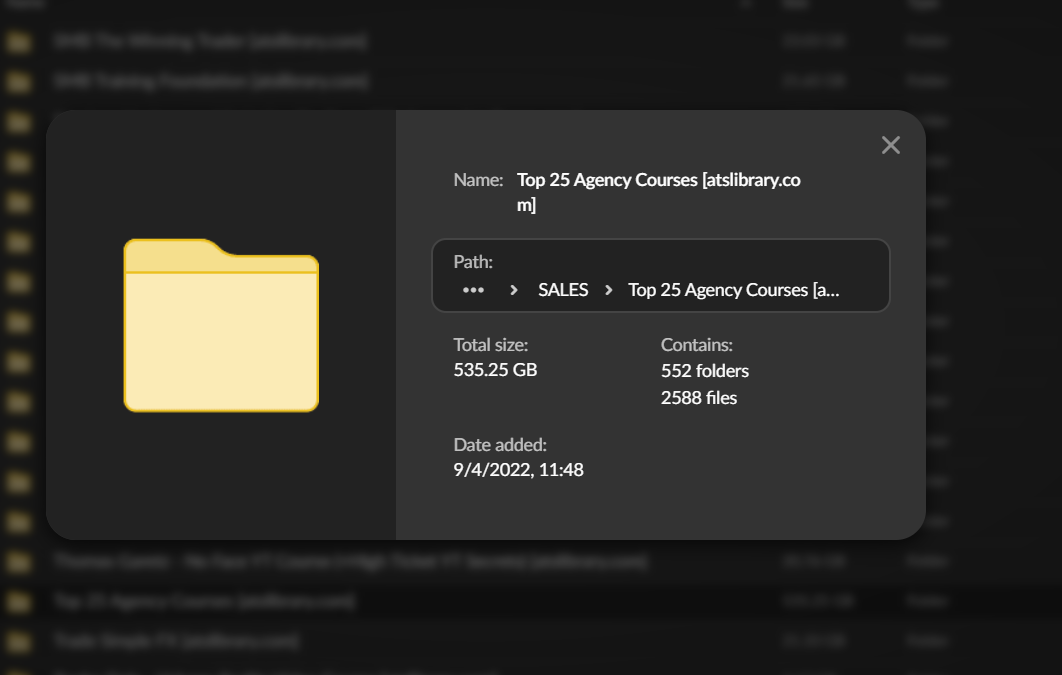Click the 535.25 GB total size value
This screenshot has width=1062, height=675.
495,370
